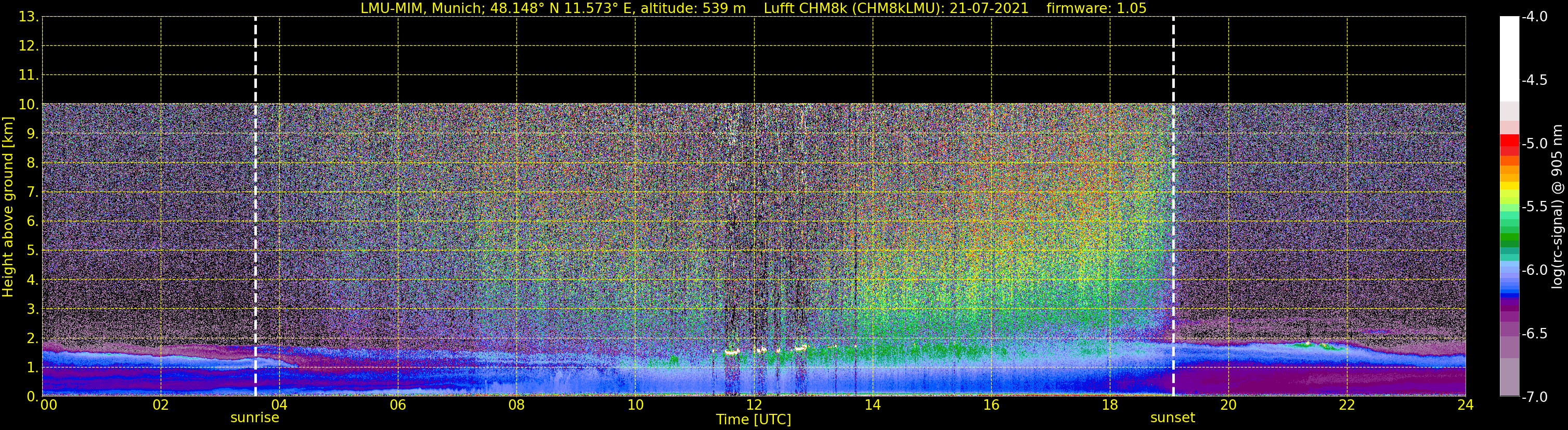Click the 'sunset' label below the time axis
1568x430 pixels.
click(x=1172, y=418)
